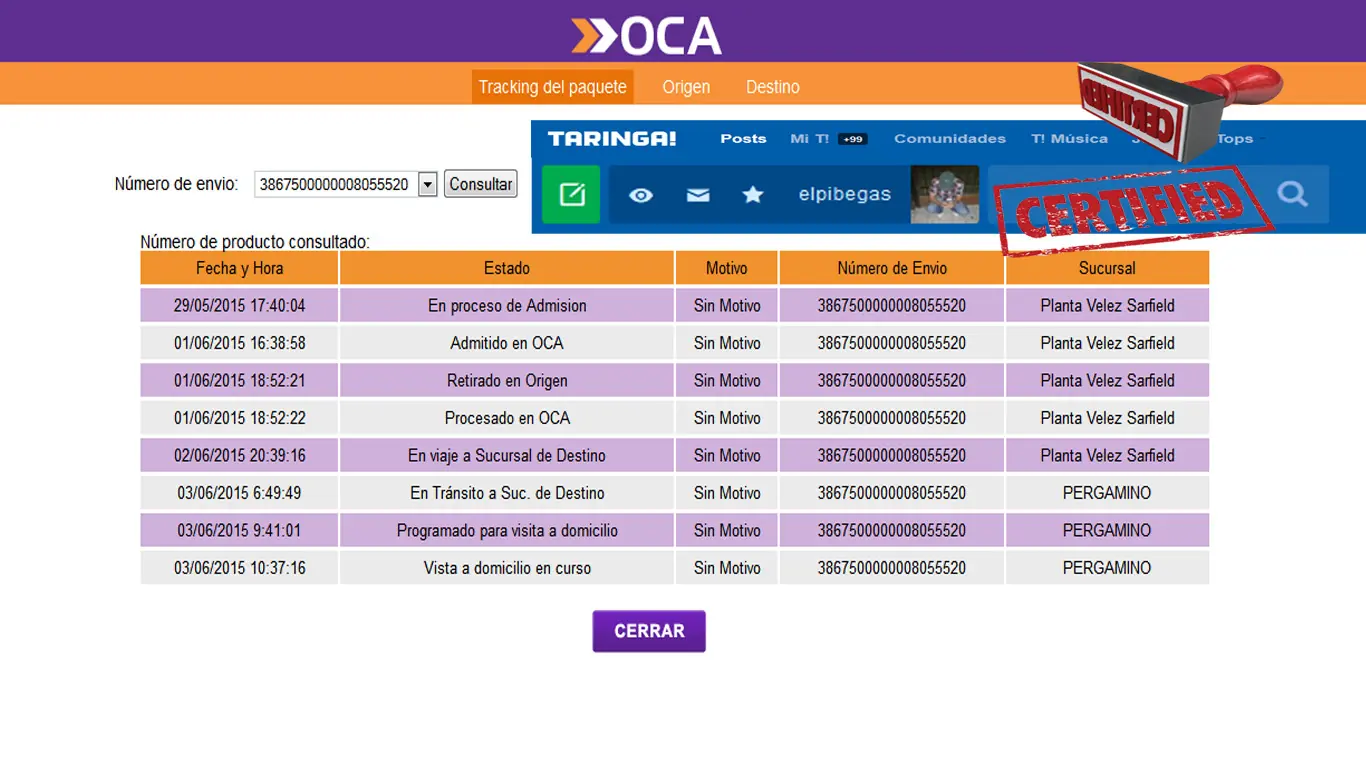1366x768 pixels.
Task: Click the Número de Envío column header
Action: [892, 268]
